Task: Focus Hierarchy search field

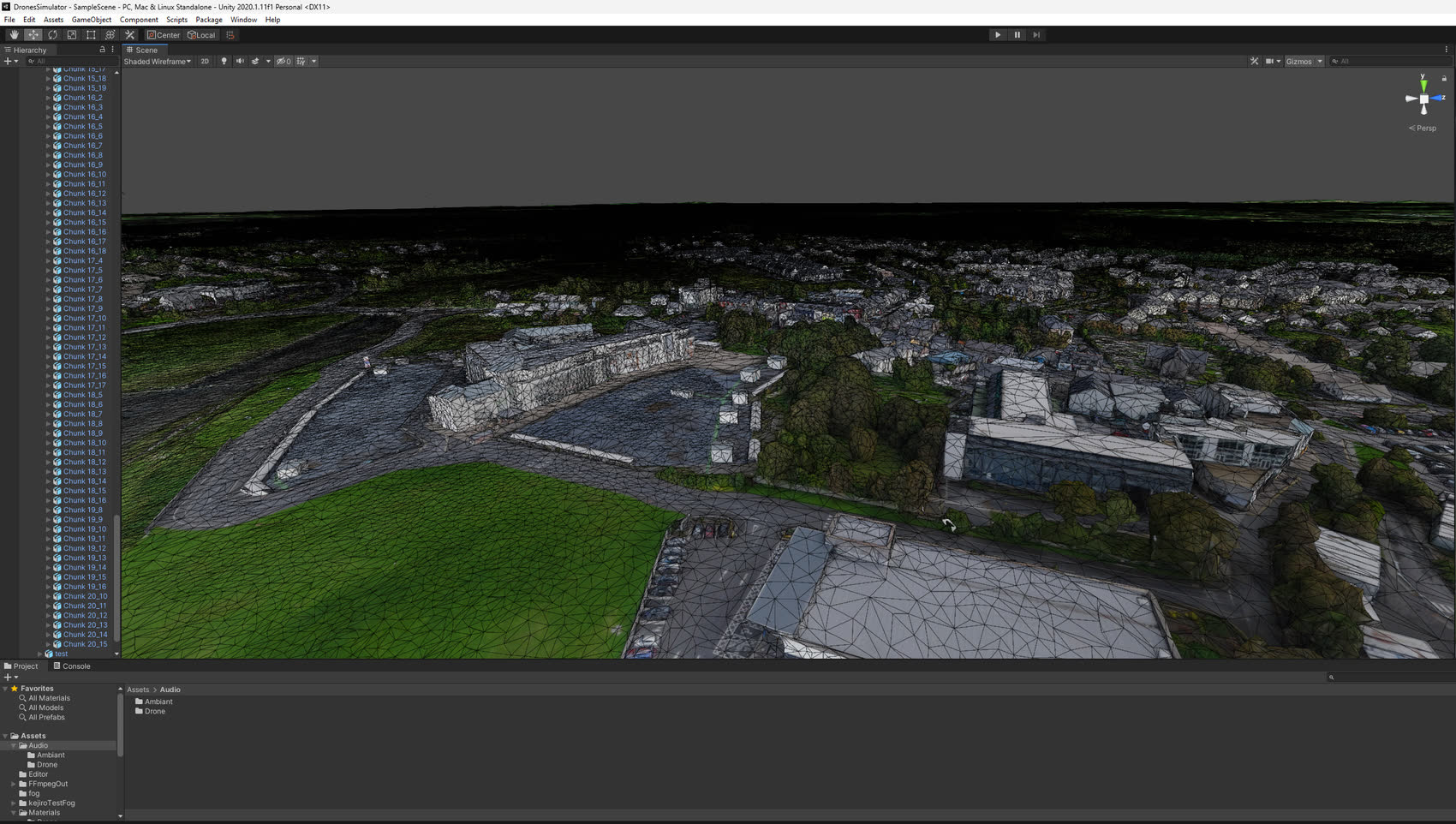Action: tap(70, 62)
